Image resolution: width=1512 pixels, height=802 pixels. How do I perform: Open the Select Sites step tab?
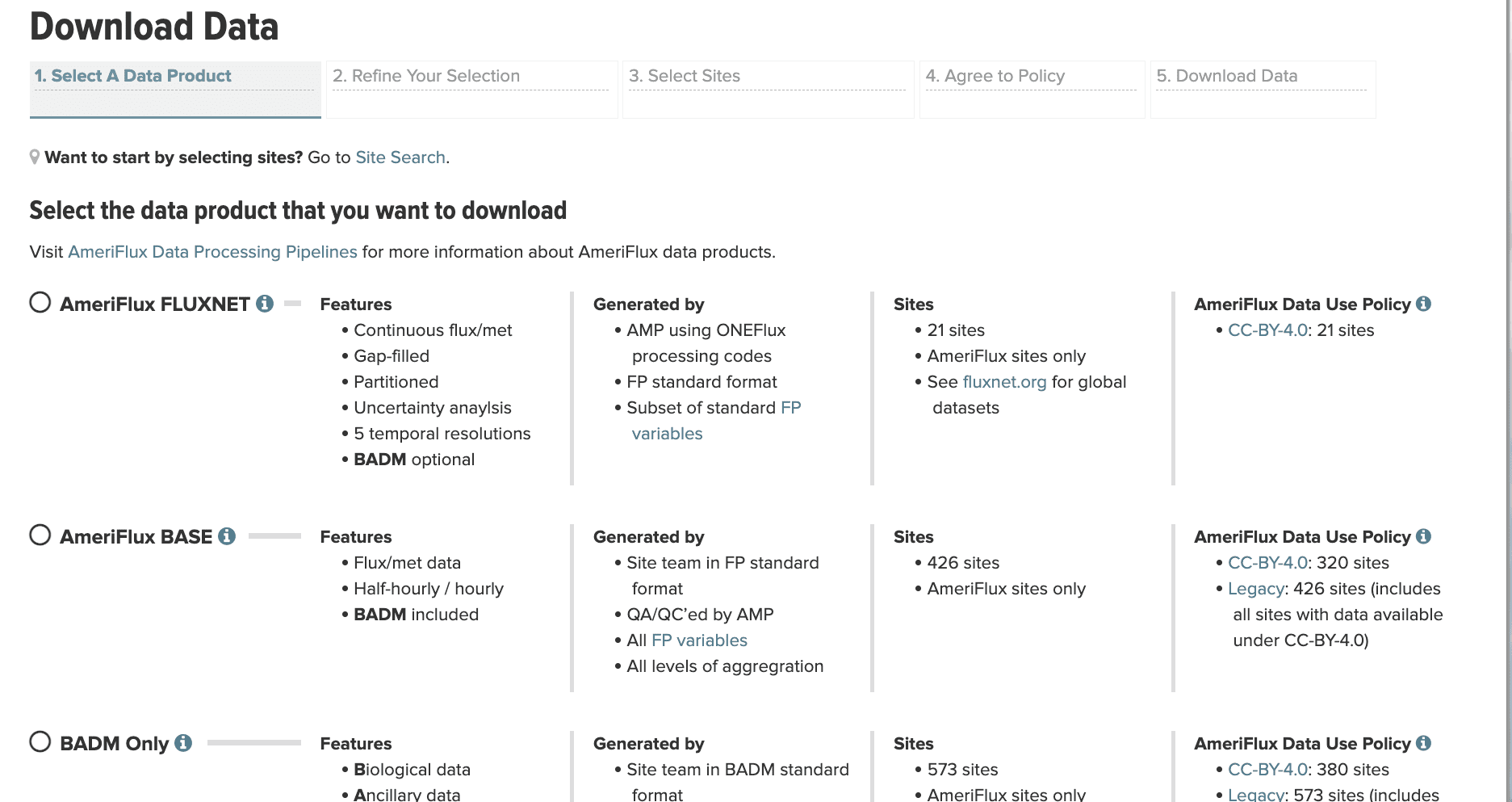[685, 76]
